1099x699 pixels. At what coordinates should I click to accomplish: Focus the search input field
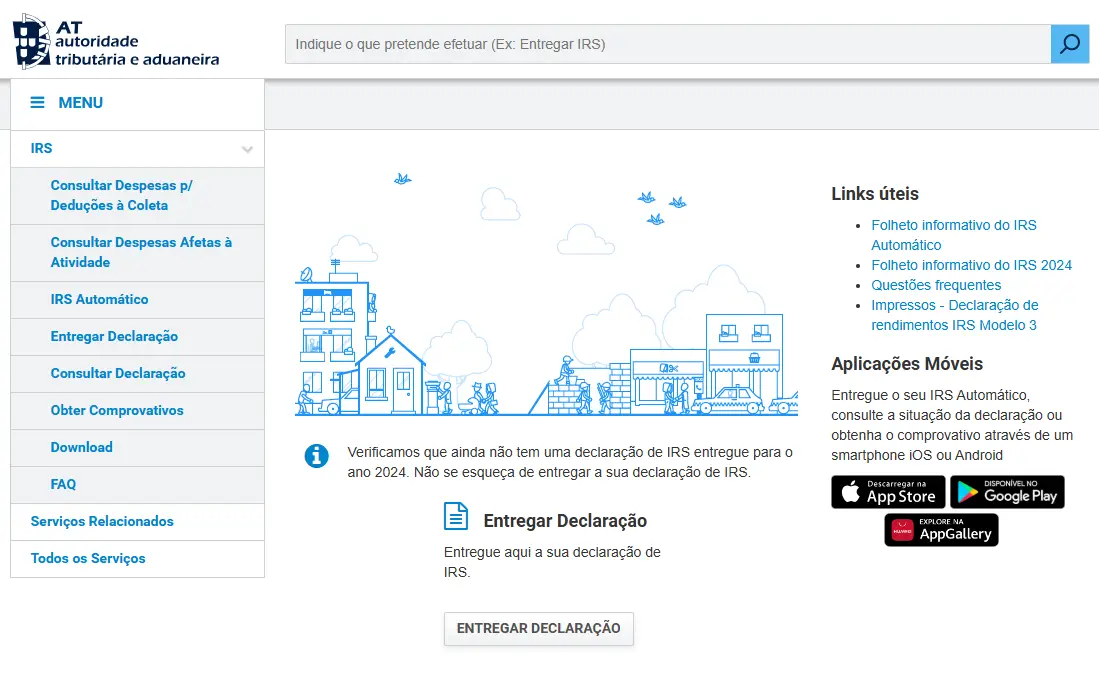[667, 44]
